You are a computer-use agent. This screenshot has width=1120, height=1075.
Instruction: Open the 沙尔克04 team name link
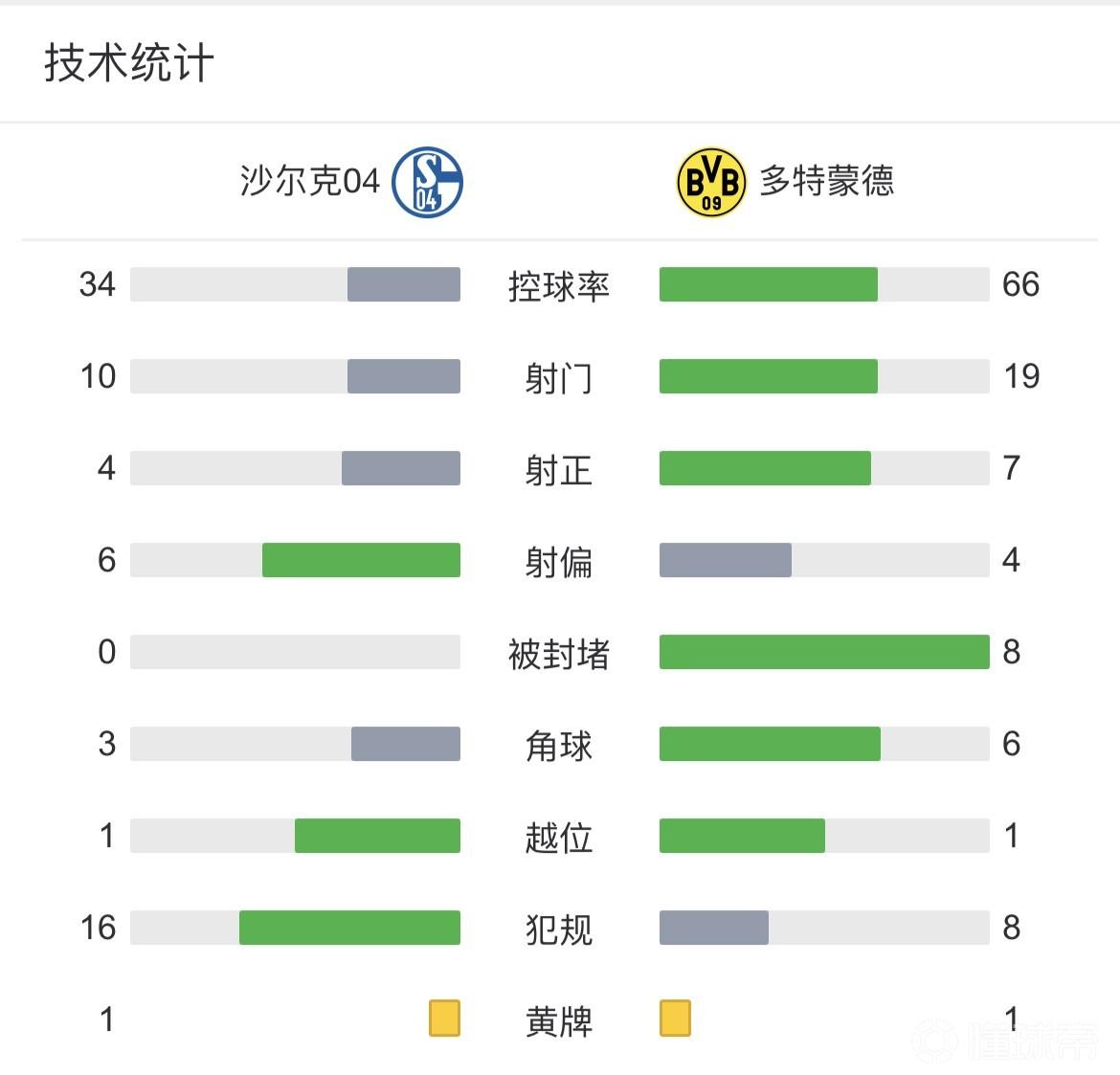point(309,181)
